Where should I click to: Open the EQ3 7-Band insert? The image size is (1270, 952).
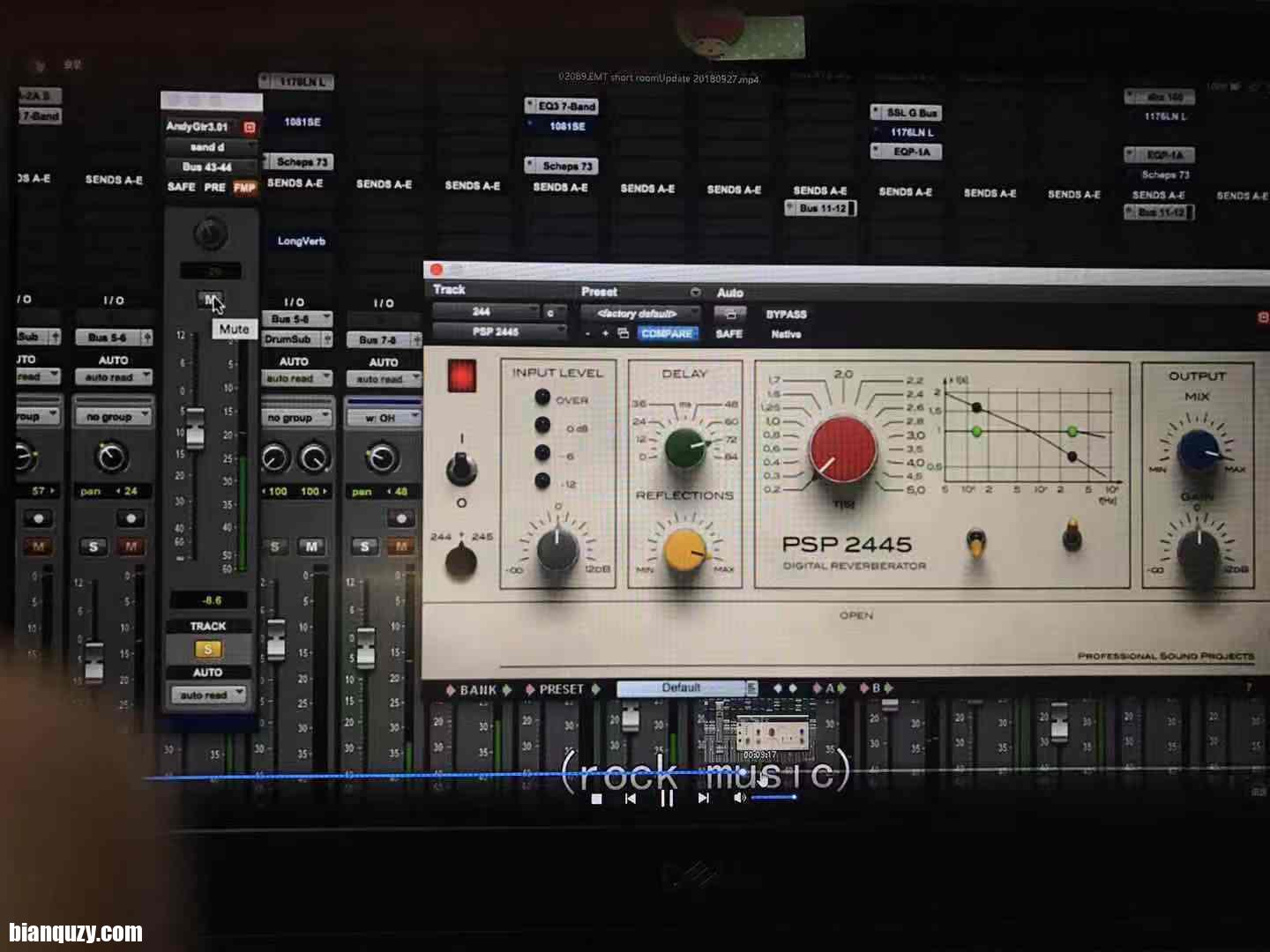562,106
